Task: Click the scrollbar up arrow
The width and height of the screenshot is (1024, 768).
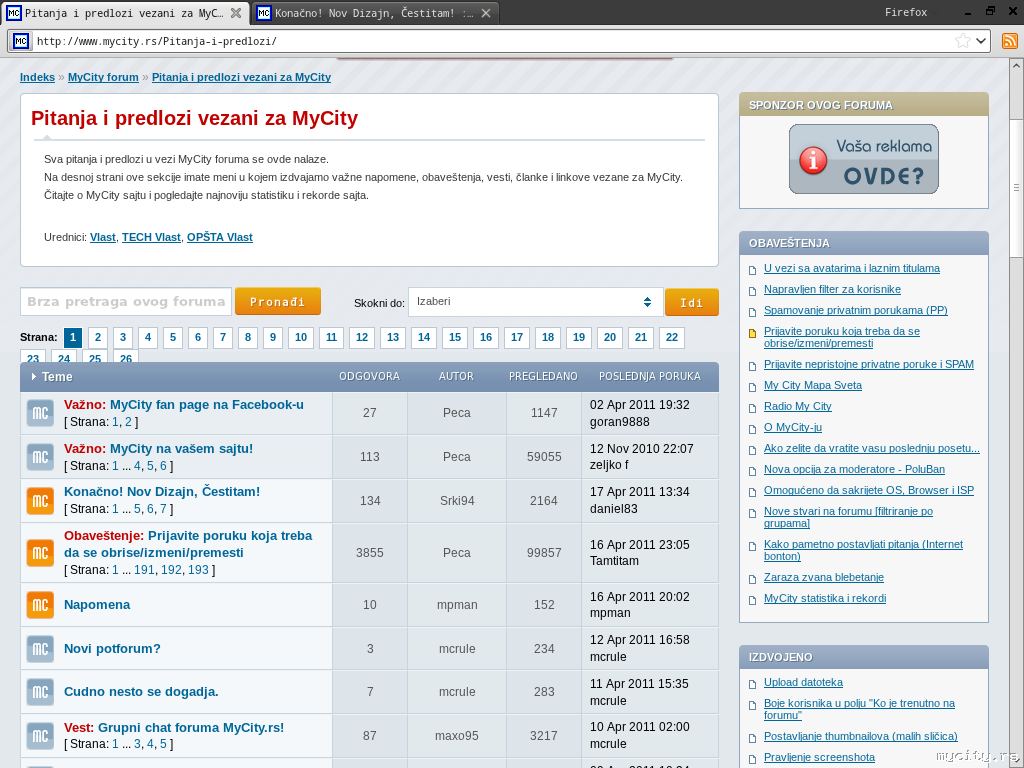Action: click(x=1016, y=65)
